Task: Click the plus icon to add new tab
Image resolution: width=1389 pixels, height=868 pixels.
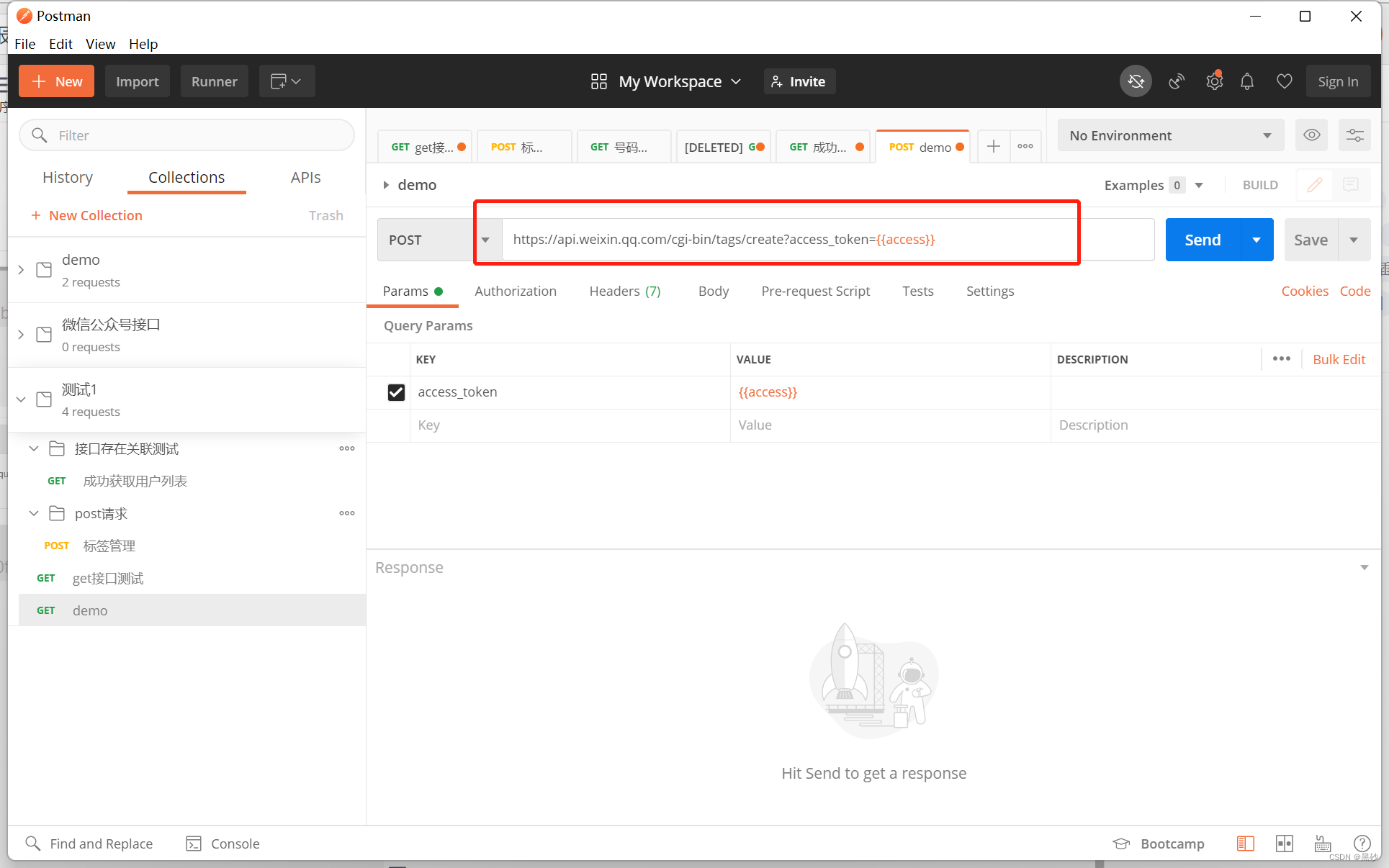Action: (993, 147)
